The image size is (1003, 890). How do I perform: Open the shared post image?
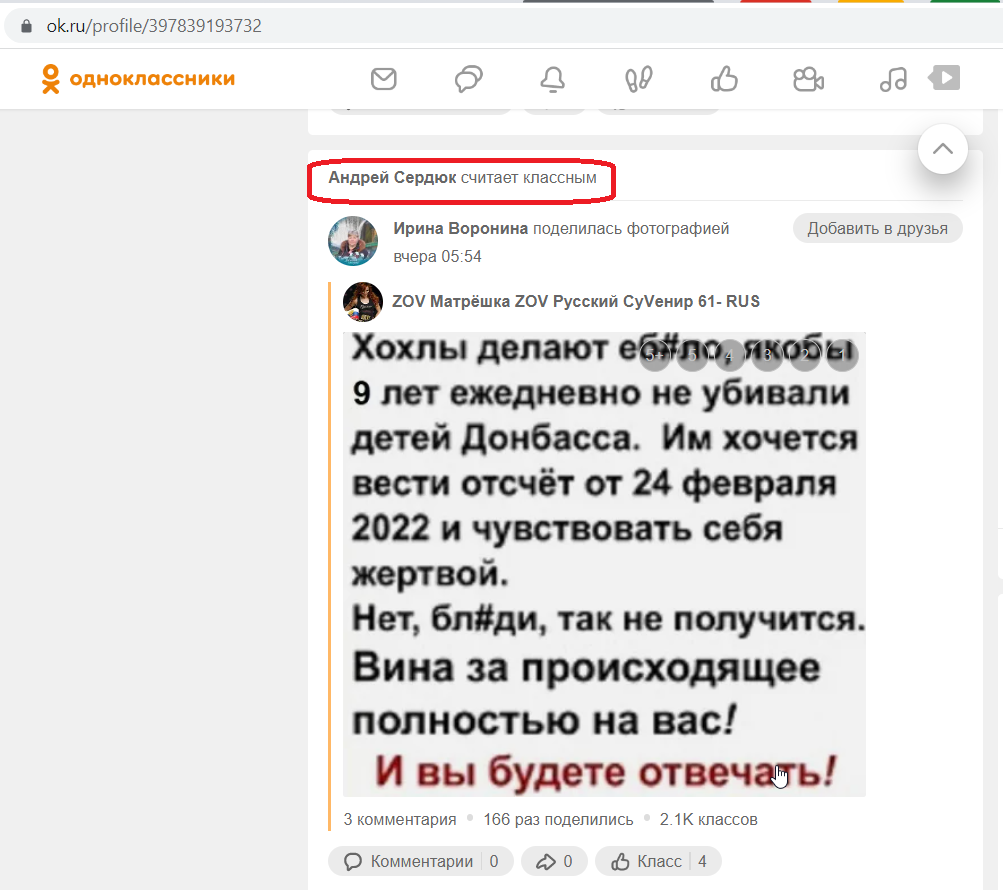[x=604, y=564]
